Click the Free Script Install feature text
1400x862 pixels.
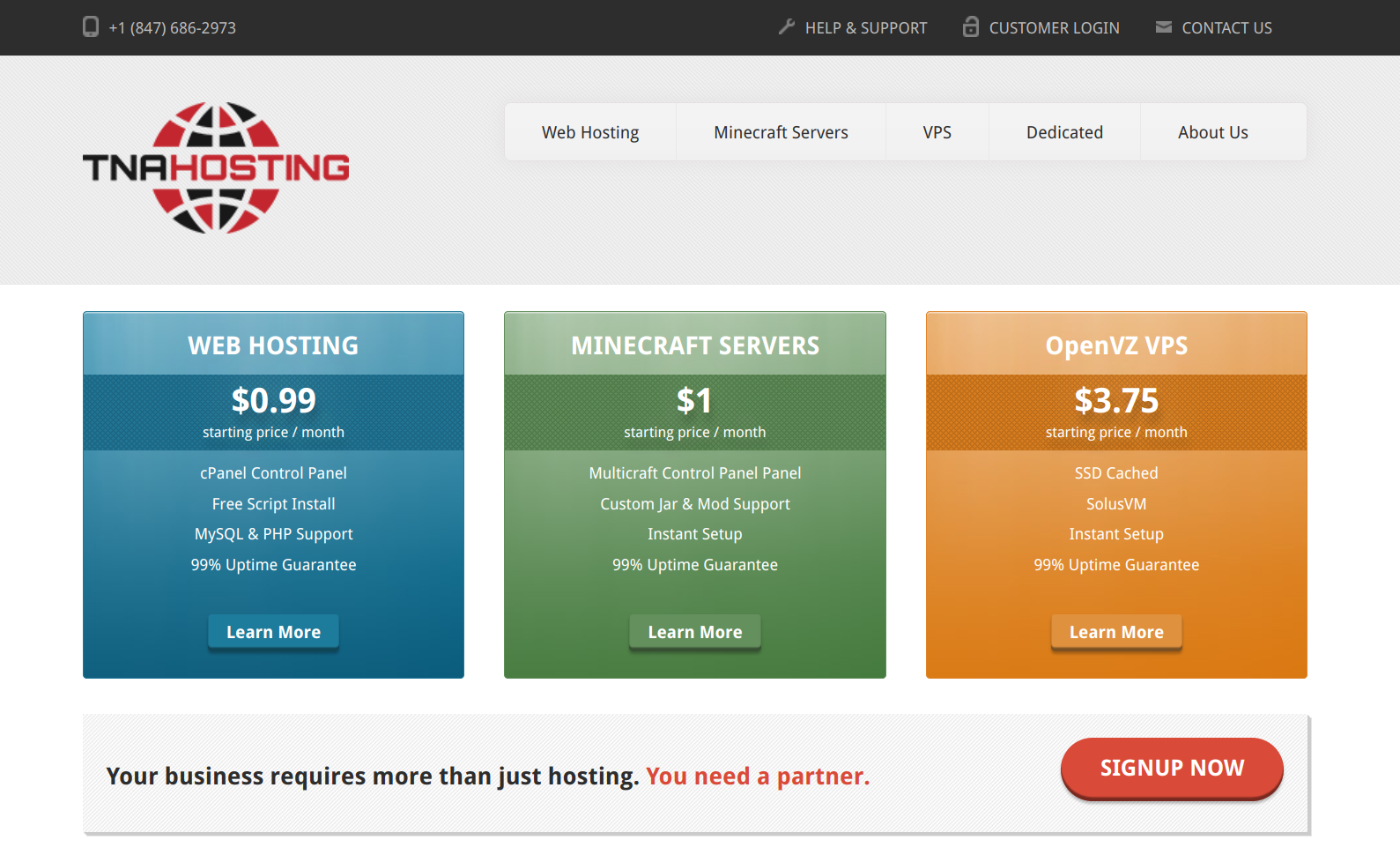pos(273,504)
